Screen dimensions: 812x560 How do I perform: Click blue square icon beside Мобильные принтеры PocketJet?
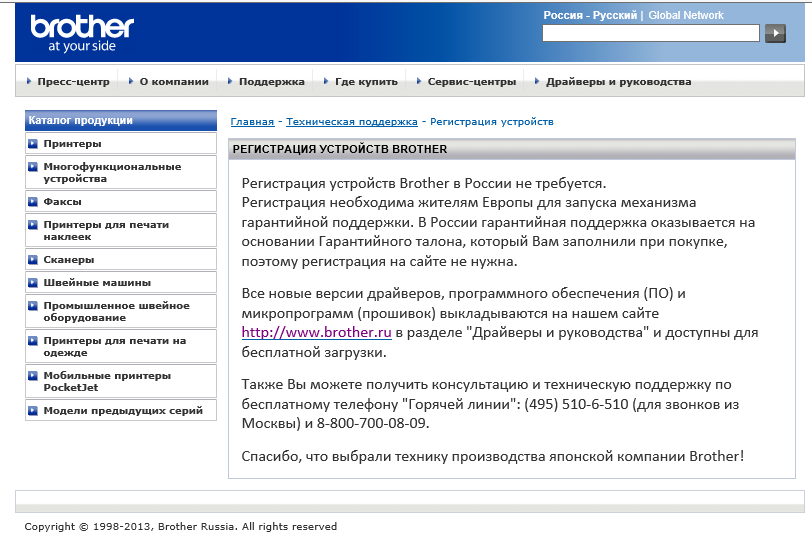point(33,375)
